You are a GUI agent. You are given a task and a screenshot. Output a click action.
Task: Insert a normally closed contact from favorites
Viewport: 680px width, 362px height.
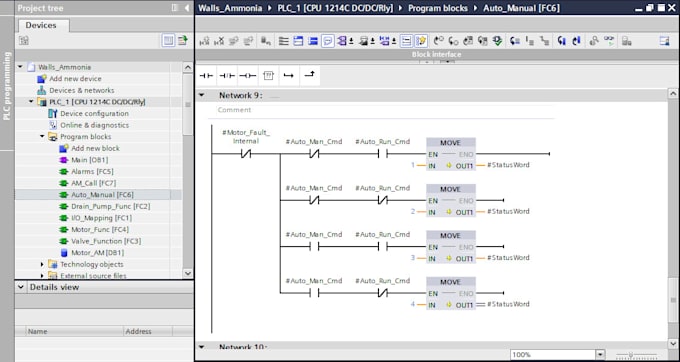pyautogui.click(x=227, y=76)
